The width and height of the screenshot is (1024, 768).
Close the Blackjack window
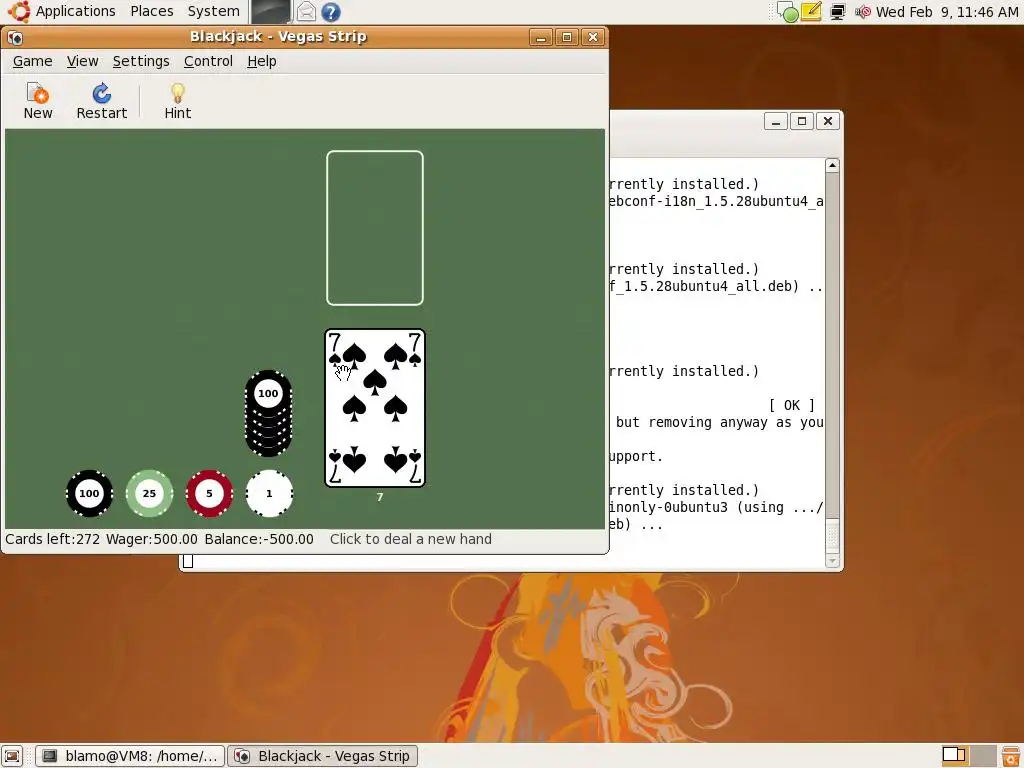click(593, 37)
